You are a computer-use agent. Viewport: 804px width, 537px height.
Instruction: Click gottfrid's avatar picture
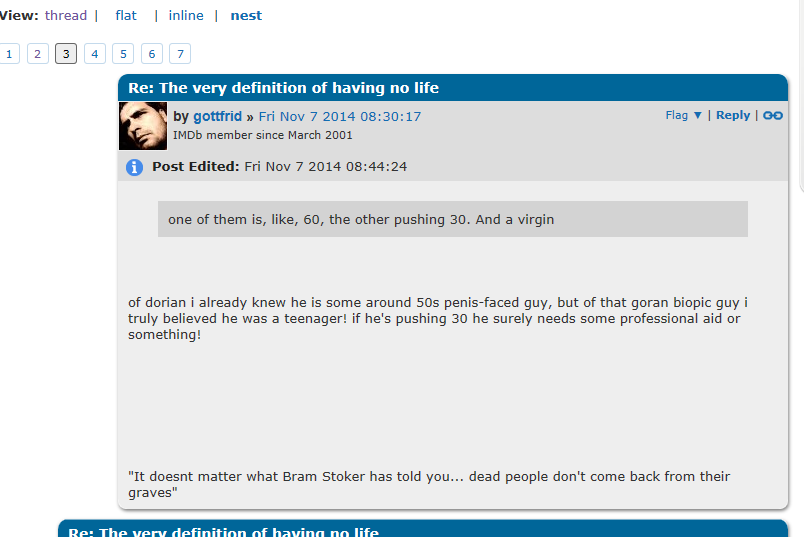tap(143, 126)
